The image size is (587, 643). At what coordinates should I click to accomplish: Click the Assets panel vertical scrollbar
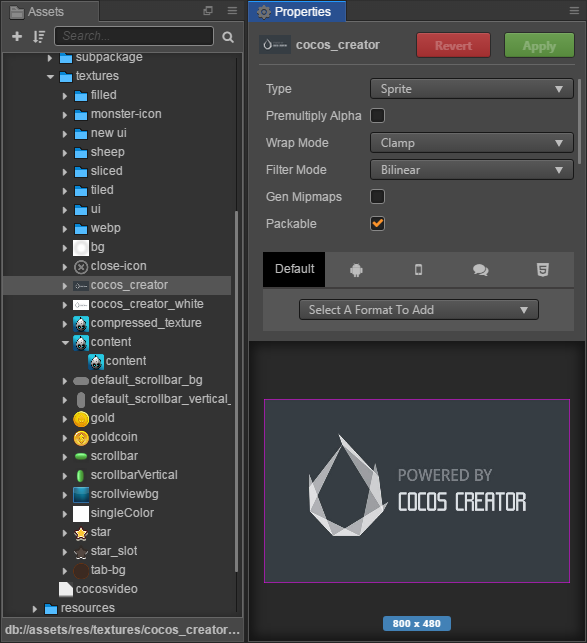[236, 392]
